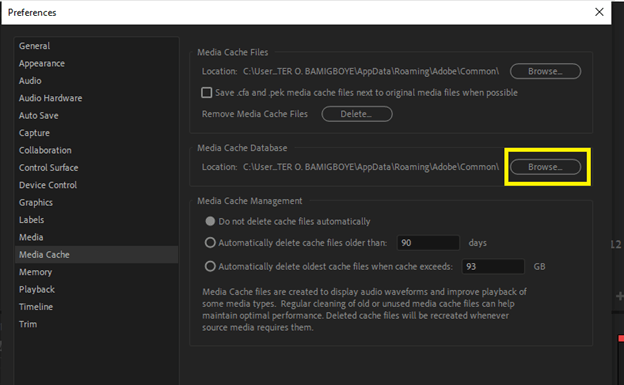The height and width of the screenshot is (385, 624).
Task: Select the Timeline category
Action: click(x=36, y=307)
